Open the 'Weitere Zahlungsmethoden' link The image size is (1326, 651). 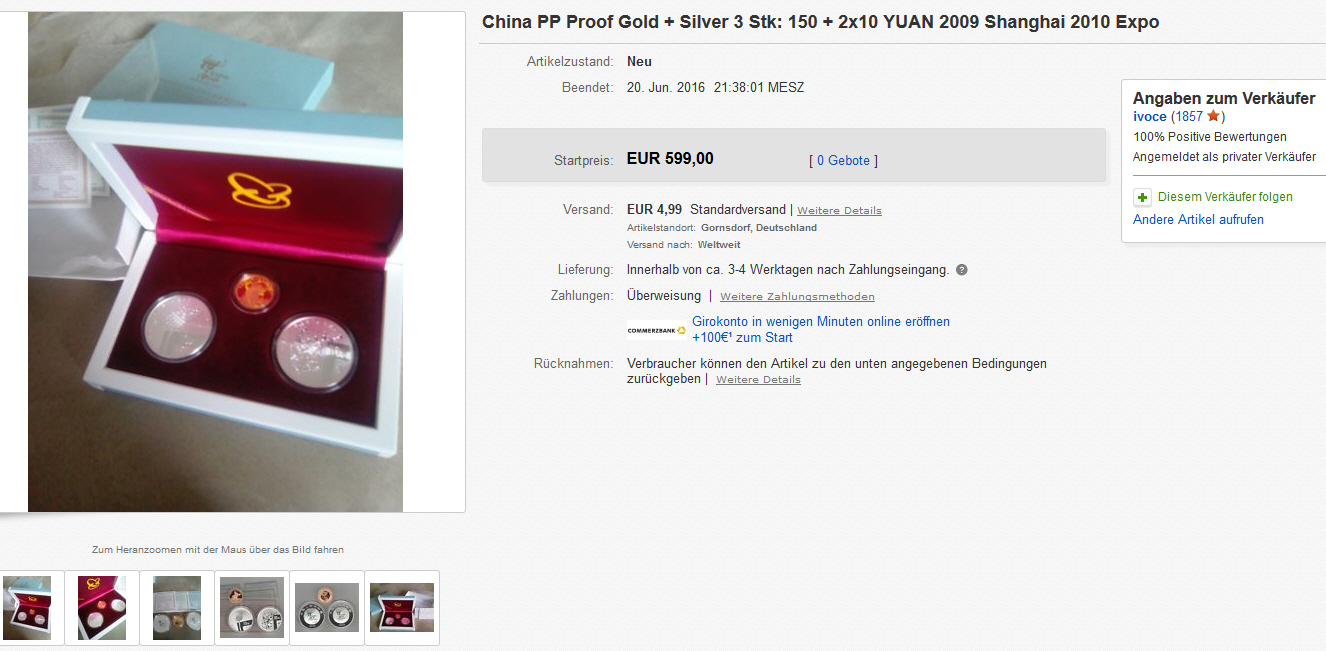coord(797,297)
